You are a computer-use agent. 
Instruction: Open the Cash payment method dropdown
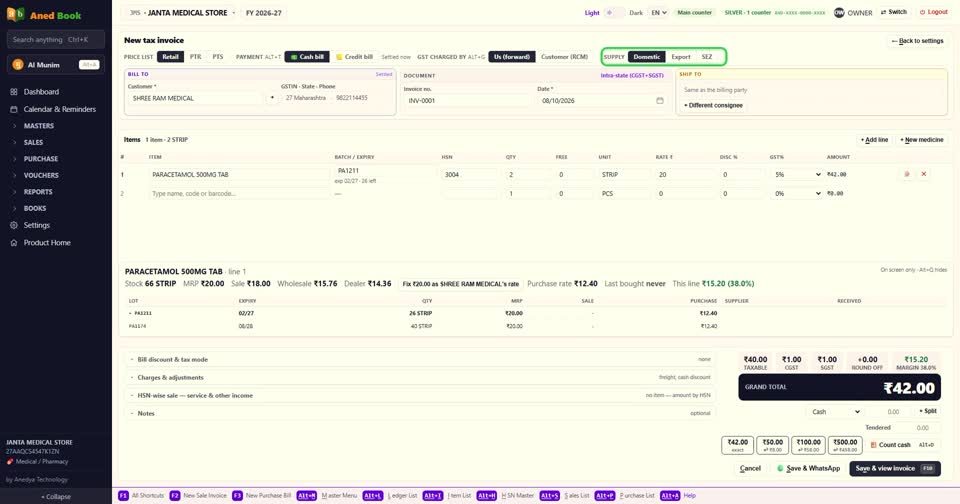835,412
